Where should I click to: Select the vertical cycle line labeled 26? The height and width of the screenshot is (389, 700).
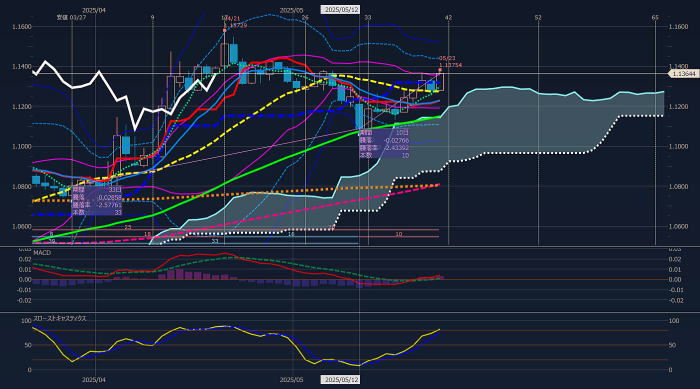click(x=305, y=130)
